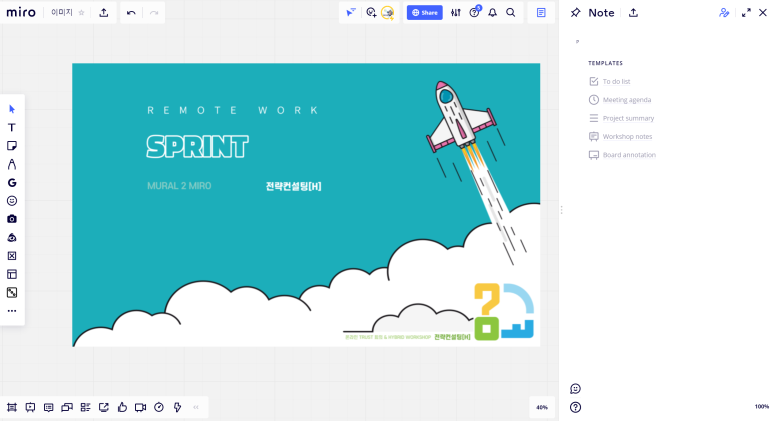Open the board settings sliders icon
Image resolution: width=773 pixels, height=421 pixels.
point(456,12)
